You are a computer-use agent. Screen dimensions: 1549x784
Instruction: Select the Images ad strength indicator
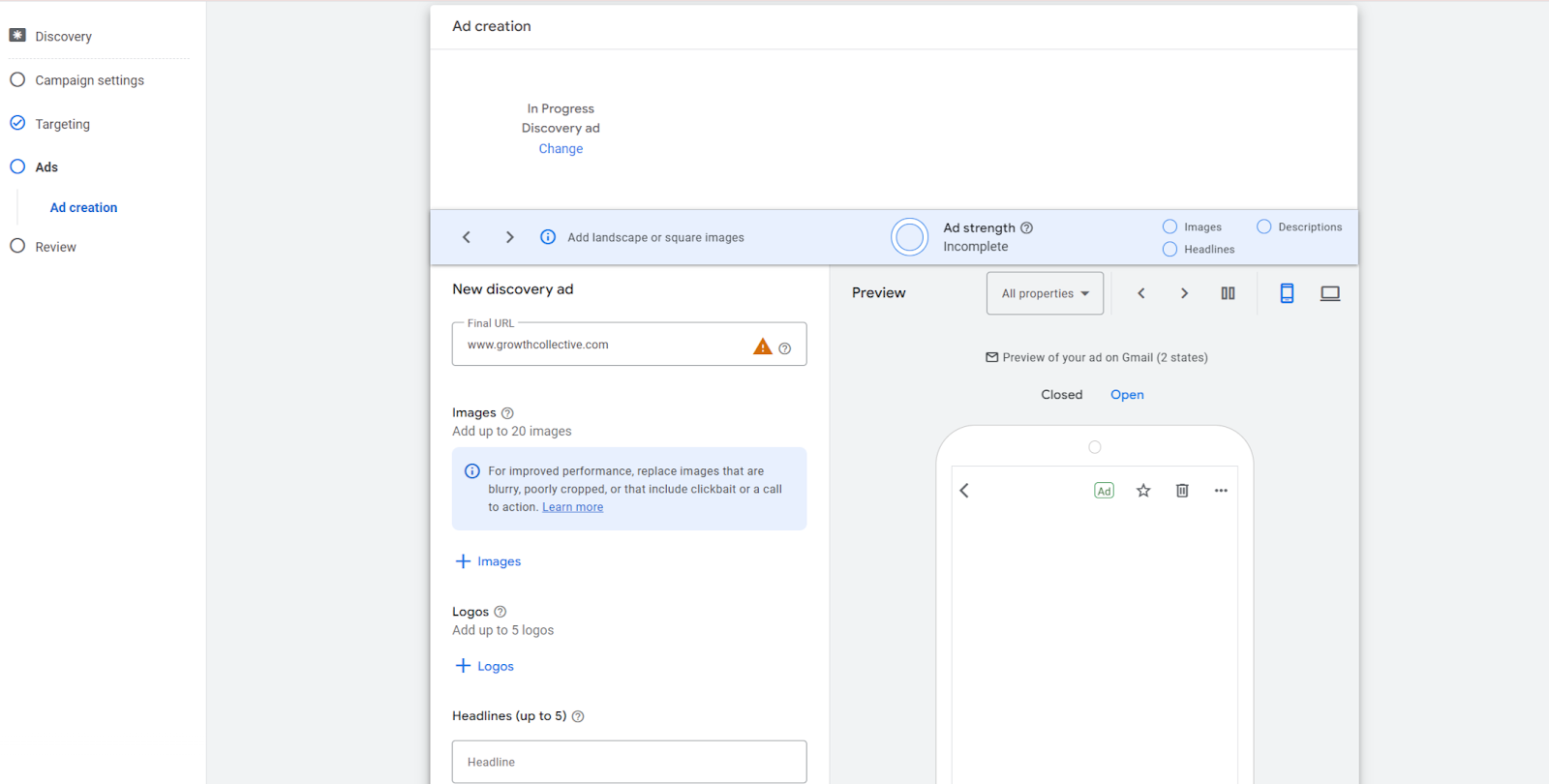tap(1169, 226)
